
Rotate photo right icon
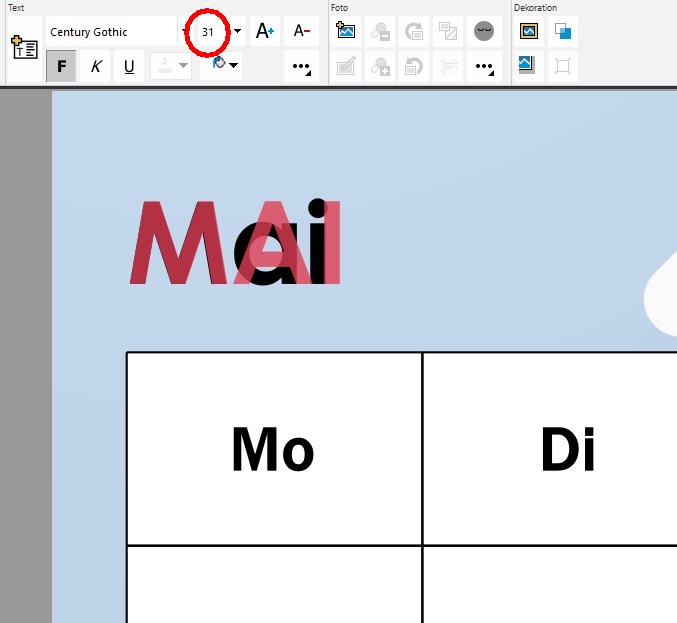[x=414, y=31]
